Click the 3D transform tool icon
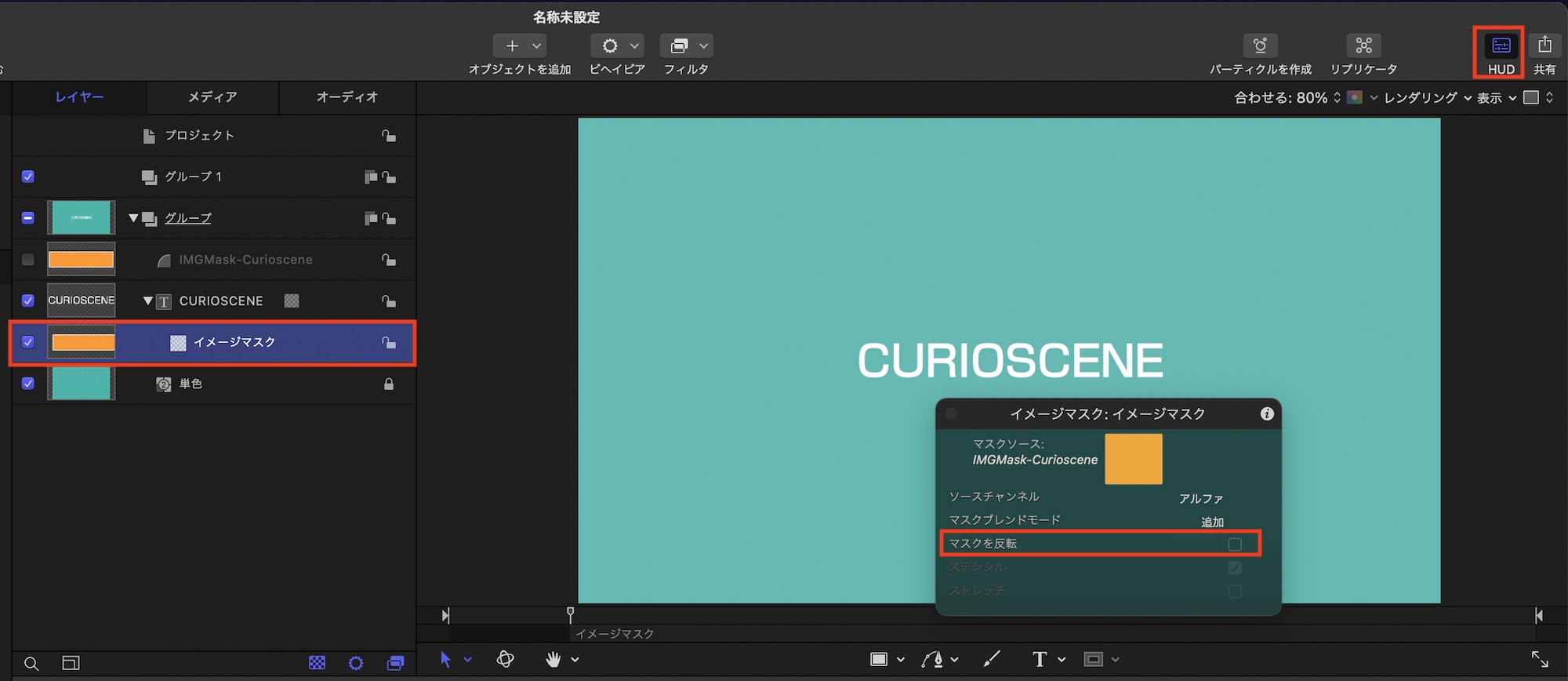 click(506, 660)
